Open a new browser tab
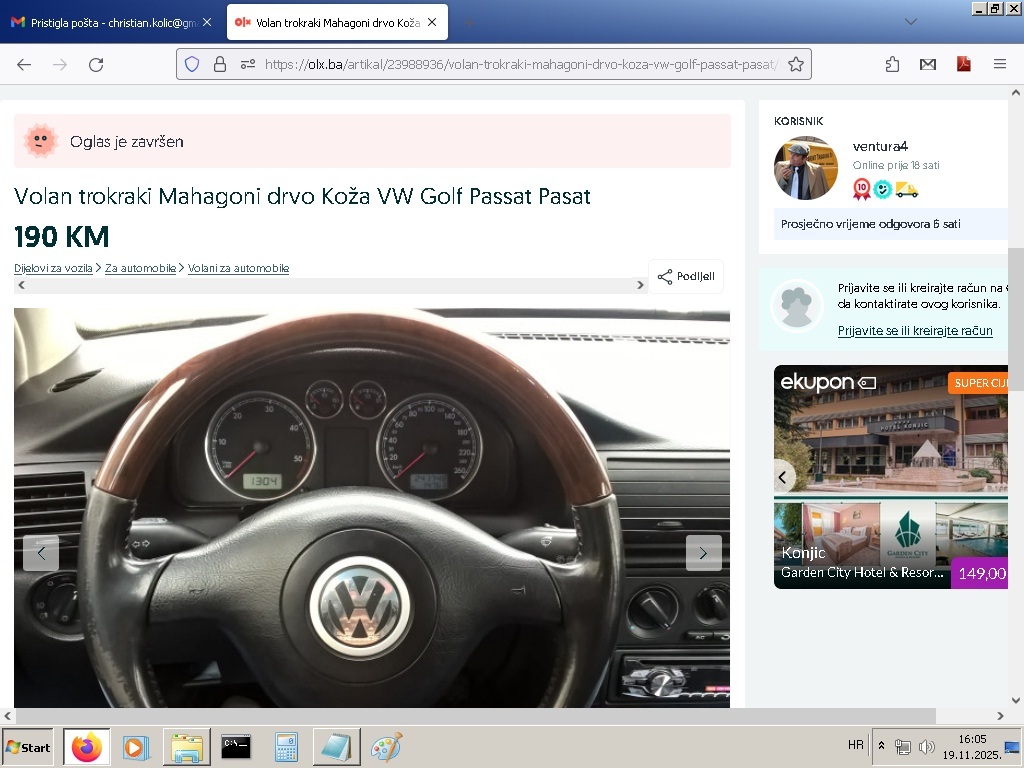This screenshot has height=768, width=1024. (470, 23)
